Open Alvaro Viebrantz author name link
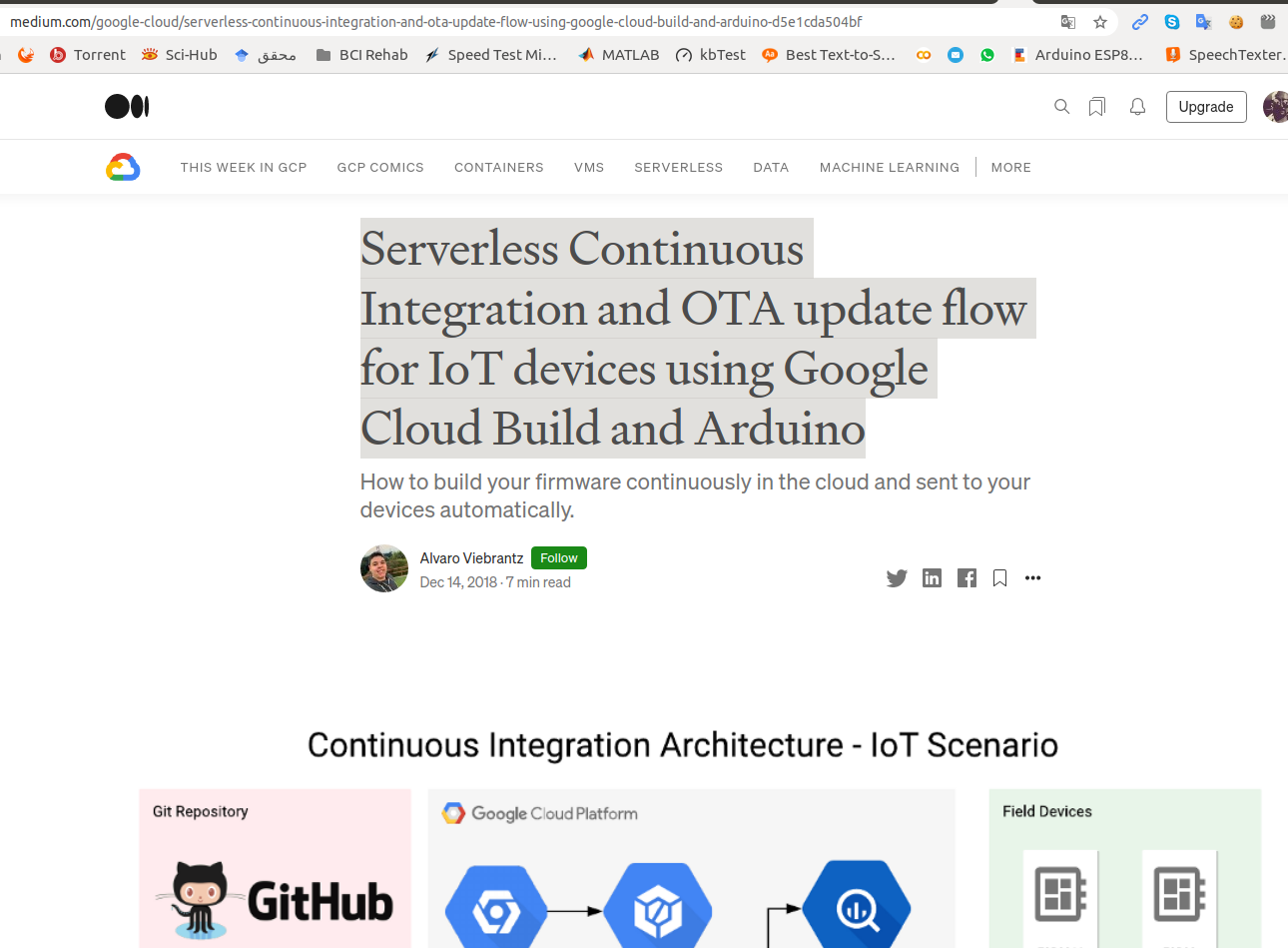This screenshot has height=948, width=1288. 471,558
